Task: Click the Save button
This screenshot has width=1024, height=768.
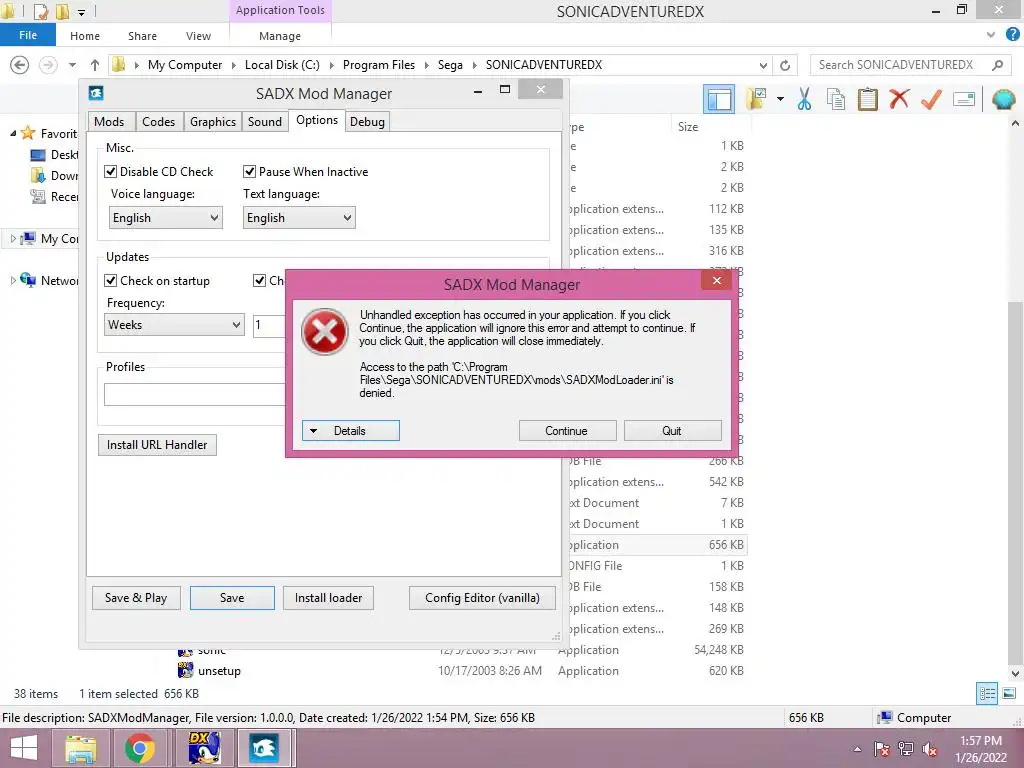Action: click(x=232, y=598)
